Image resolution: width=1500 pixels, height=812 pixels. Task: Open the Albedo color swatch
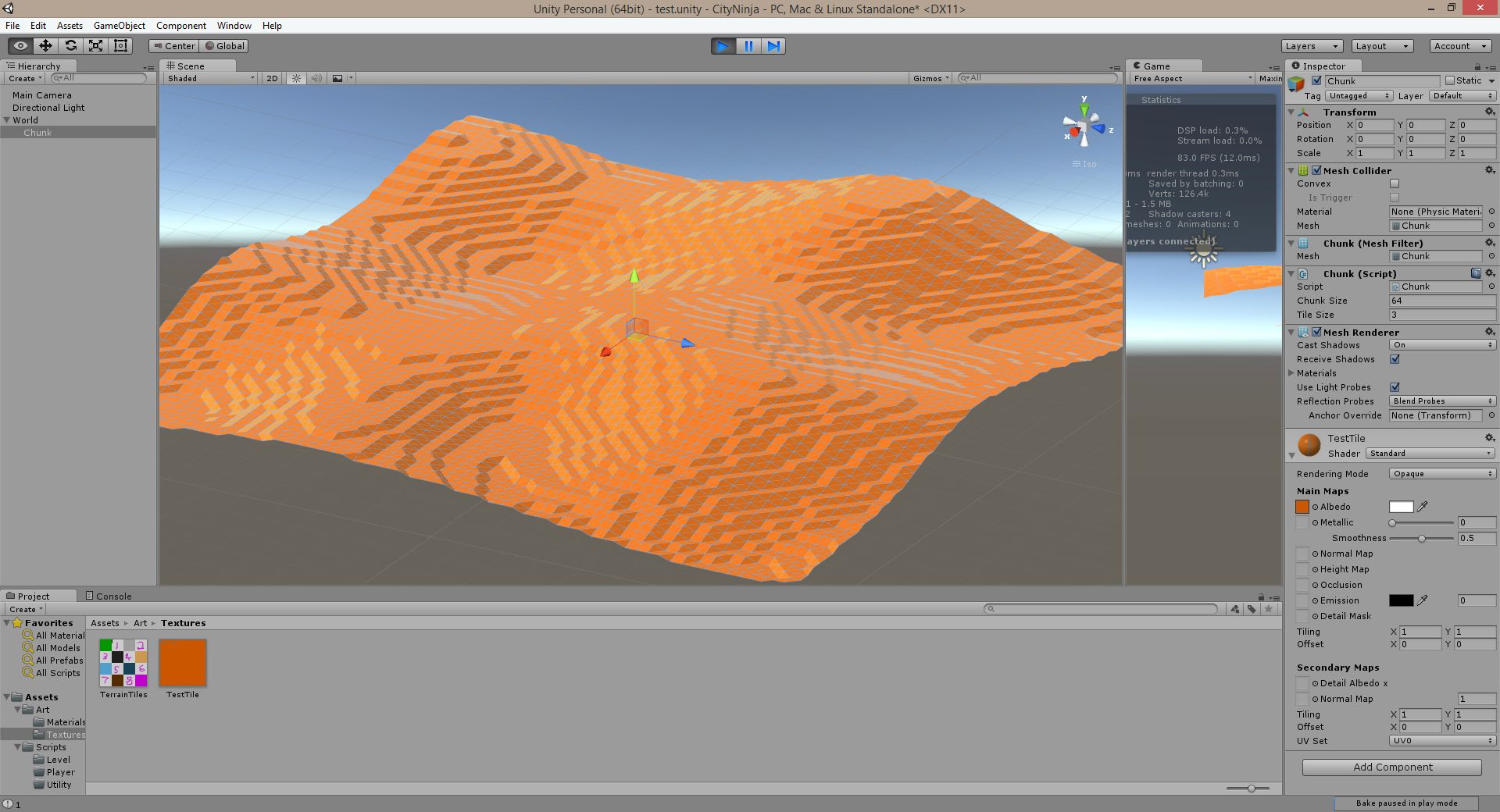pyautogui.click(x=1402, y=506)
